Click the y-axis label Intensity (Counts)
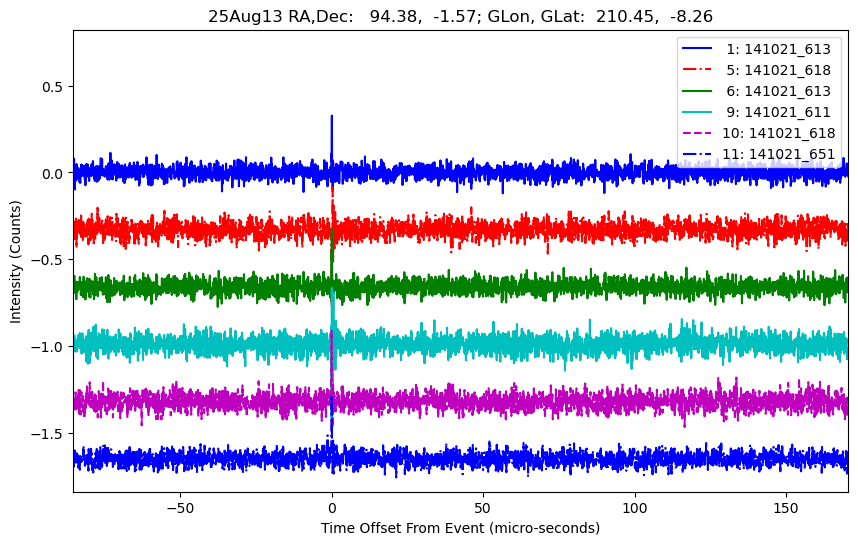The width and height of the screenshot is (858, 545). click(15, 262)
